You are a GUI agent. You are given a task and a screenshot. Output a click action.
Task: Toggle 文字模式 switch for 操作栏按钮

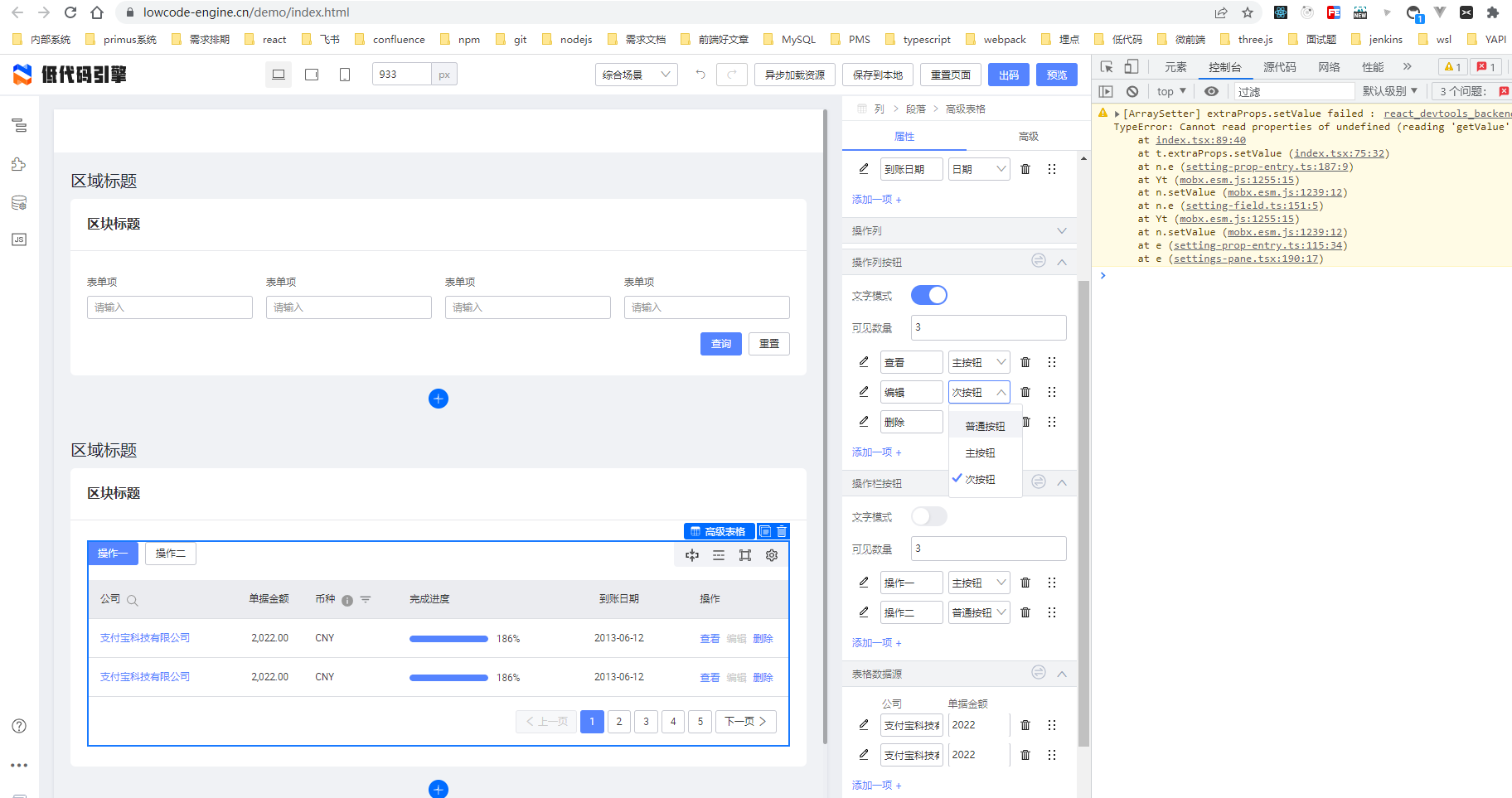[929, 516]
